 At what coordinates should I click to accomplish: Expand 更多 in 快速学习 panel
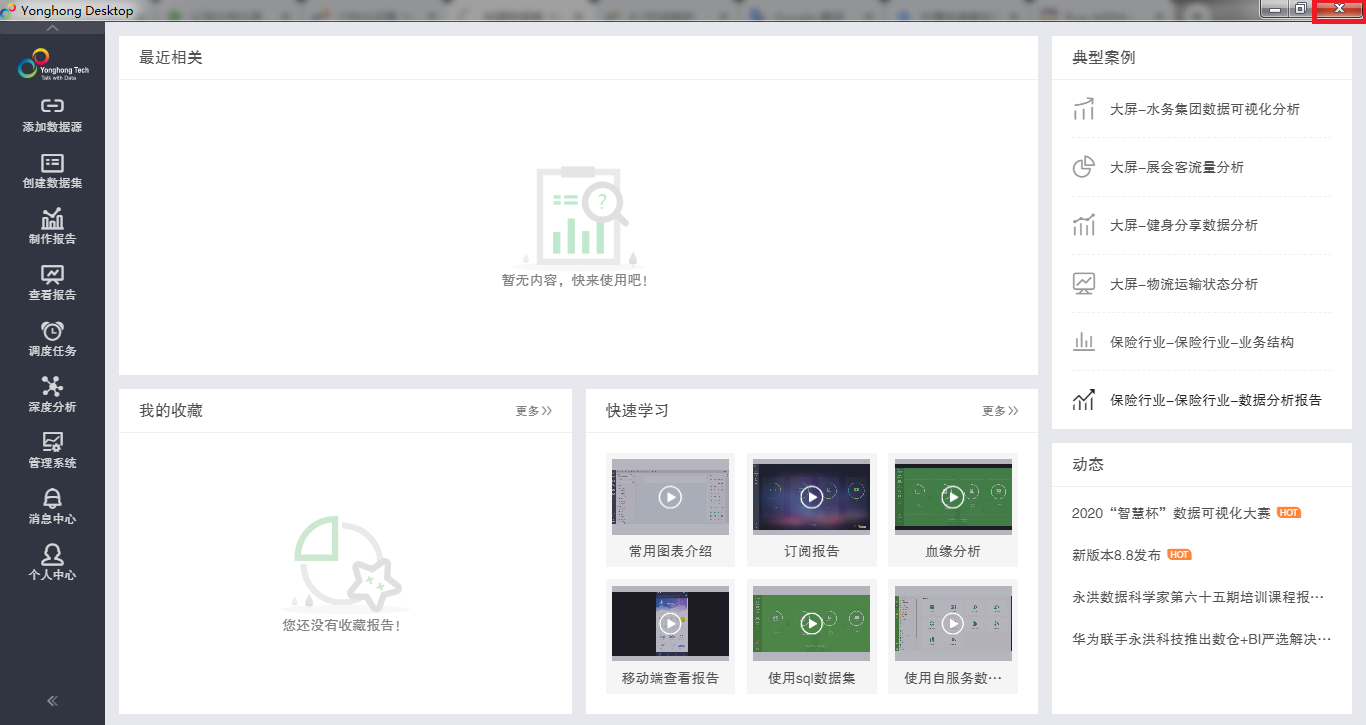[x=1000, y=411]
